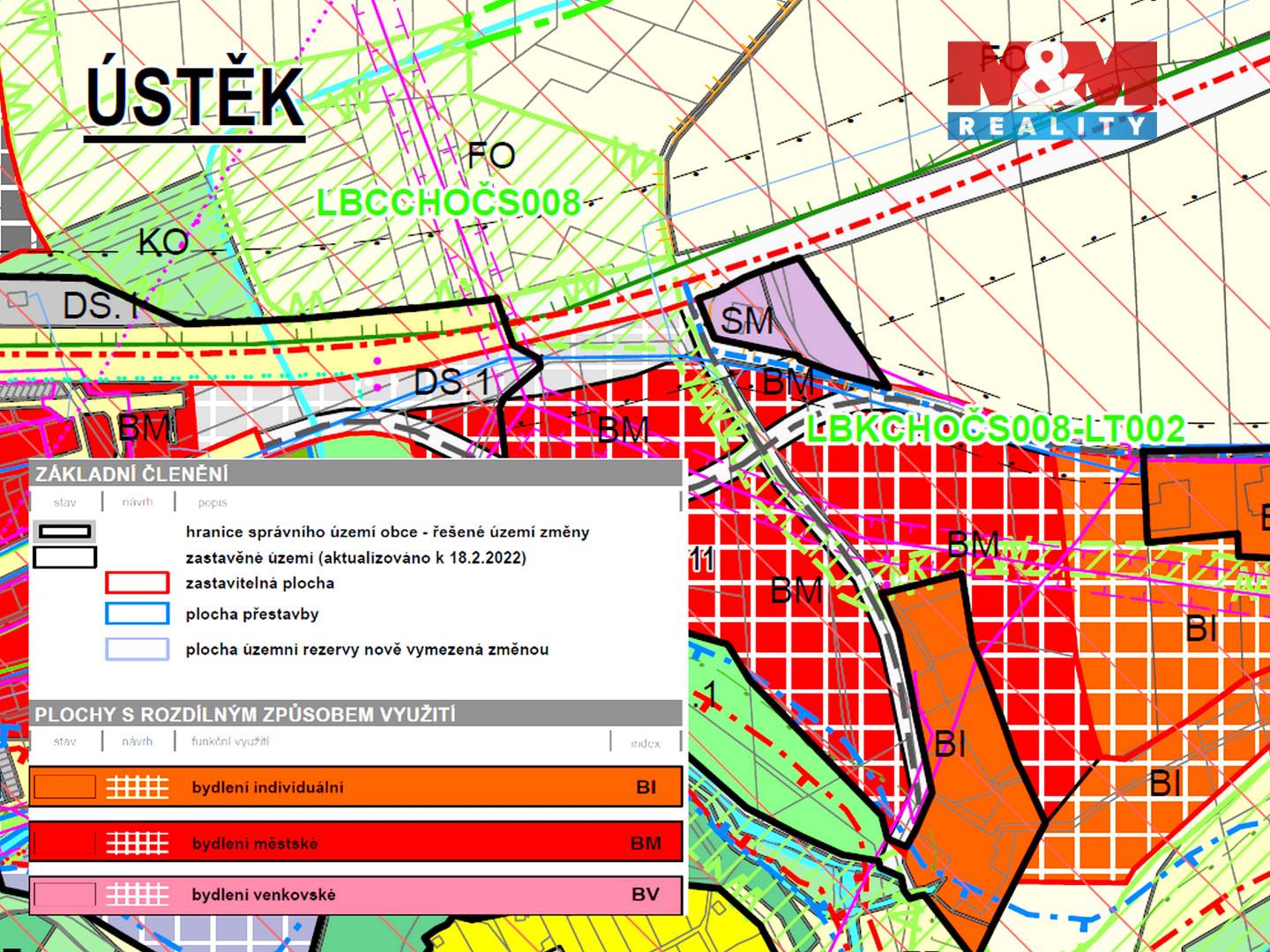The height and width of the screenshot is (952, 1270).
Task: Click the blue plocha přestavby legend symbol
Action: (137, 614)
